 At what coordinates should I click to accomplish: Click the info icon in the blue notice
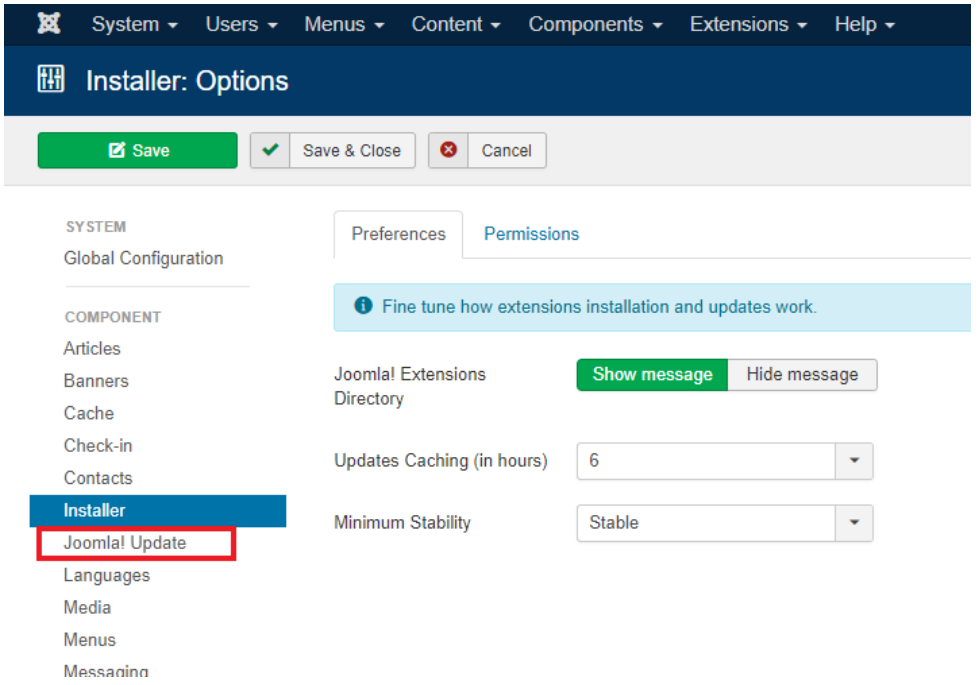[x=363, y=306]
